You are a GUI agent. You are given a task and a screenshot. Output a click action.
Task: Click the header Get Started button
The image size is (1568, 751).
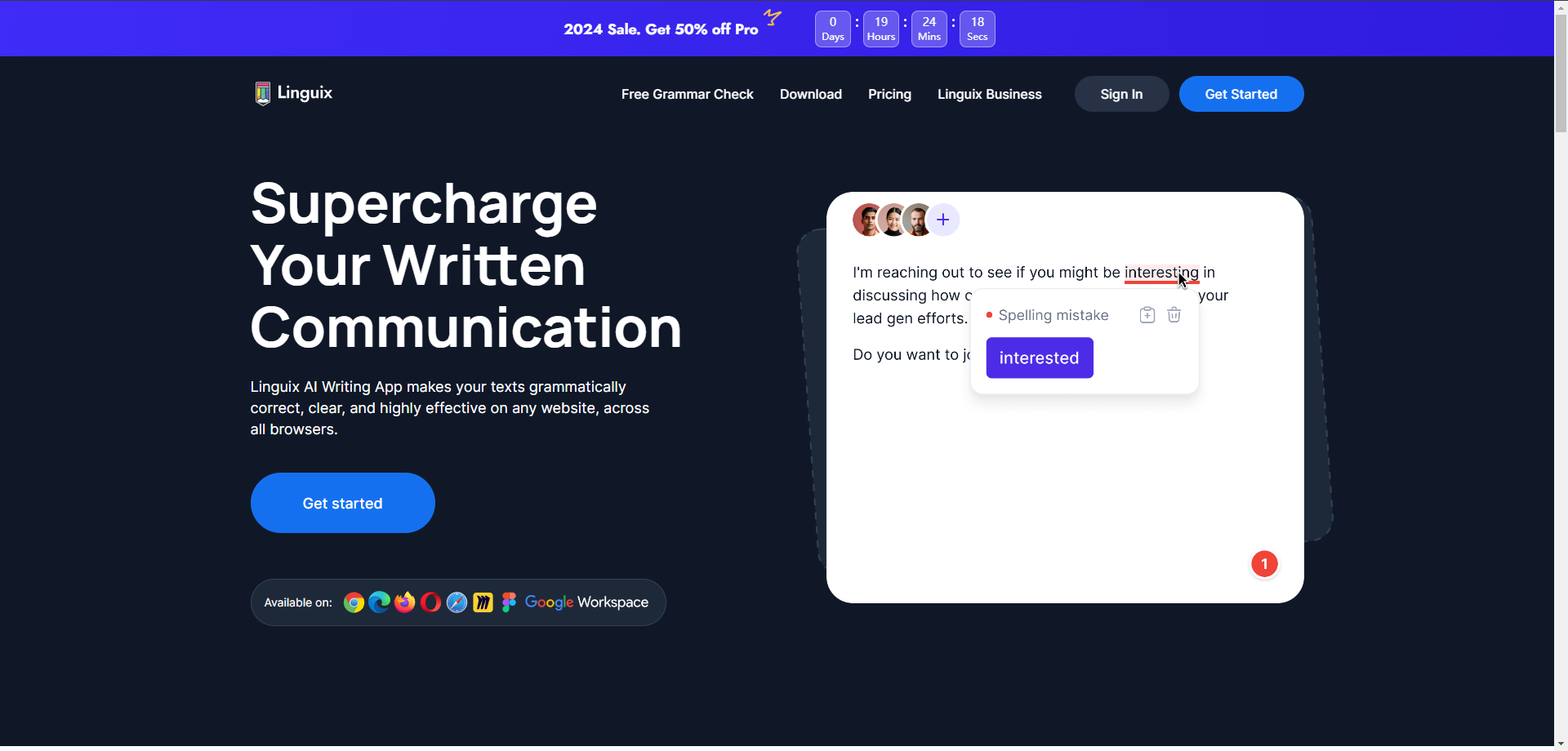1241,95
